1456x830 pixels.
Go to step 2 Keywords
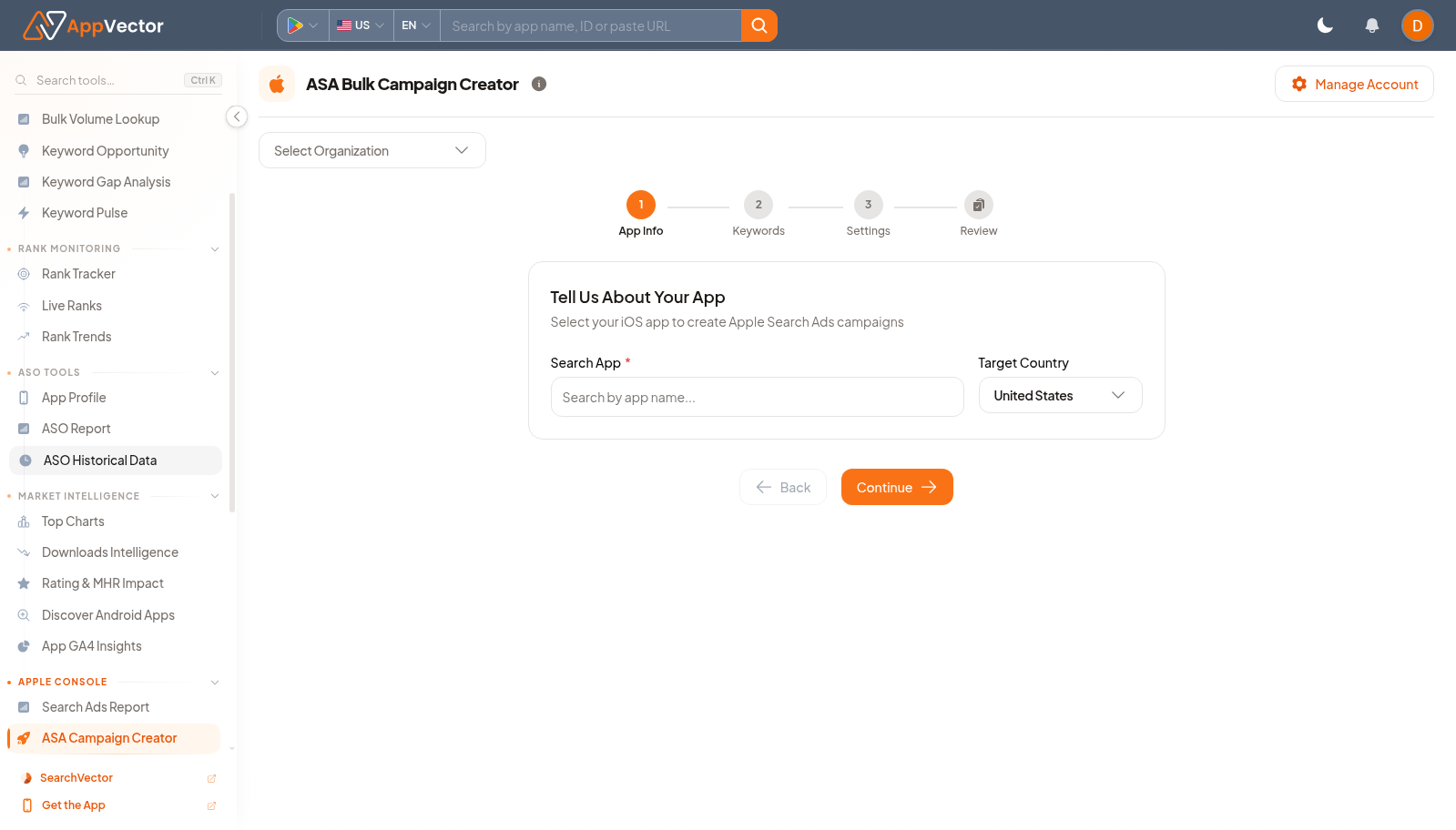759,214
